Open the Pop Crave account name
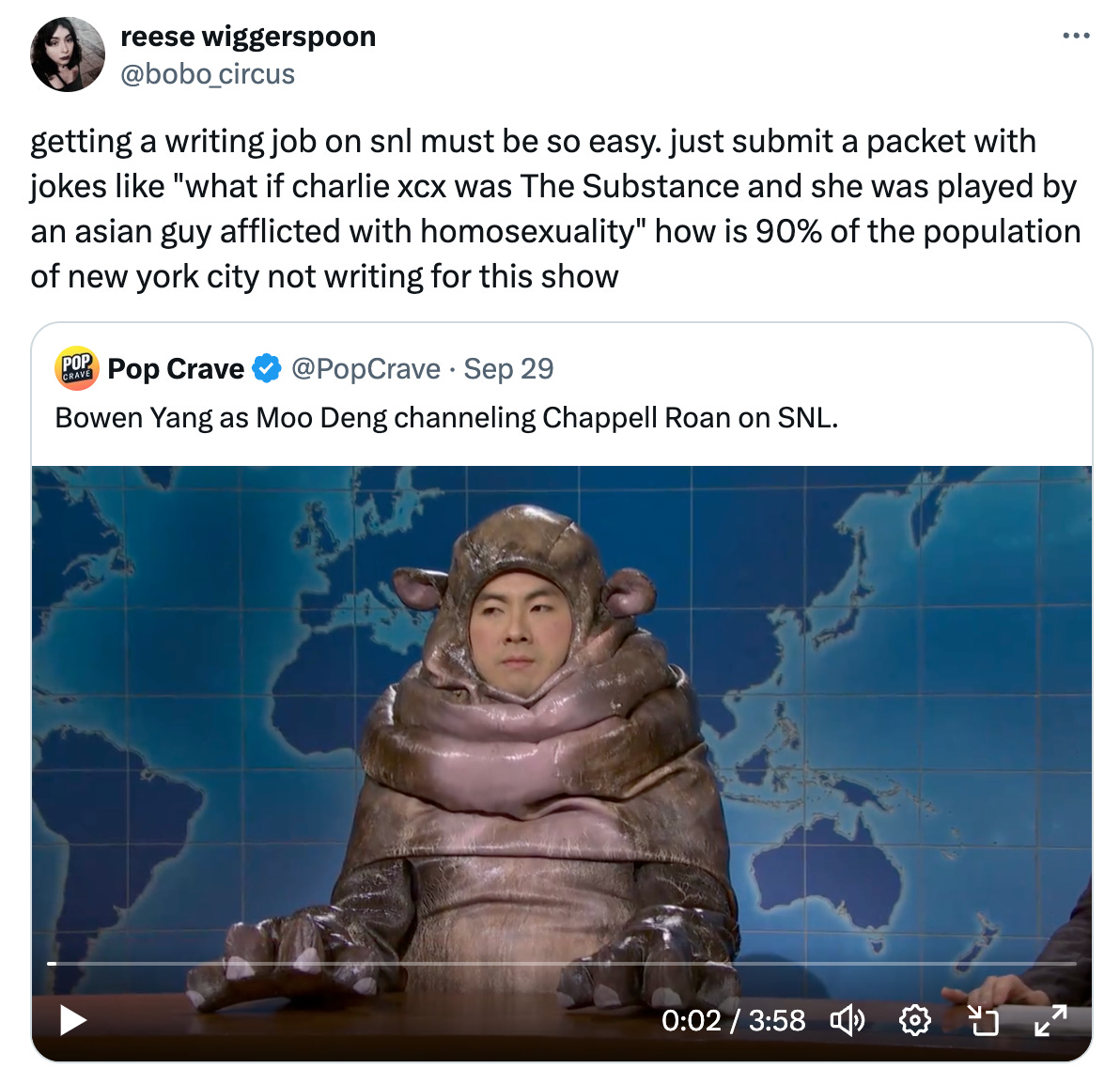Image resolution: width=1120 pixels, height=1084 pixels. [x=176, y=368]
